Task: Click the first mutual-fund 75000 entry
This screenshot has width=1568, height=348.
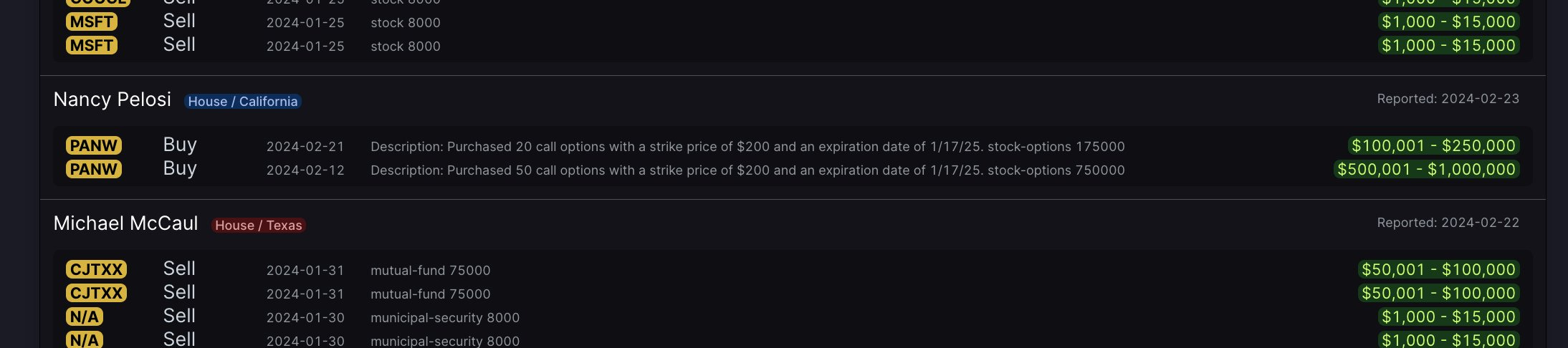Action: point(430,271)
